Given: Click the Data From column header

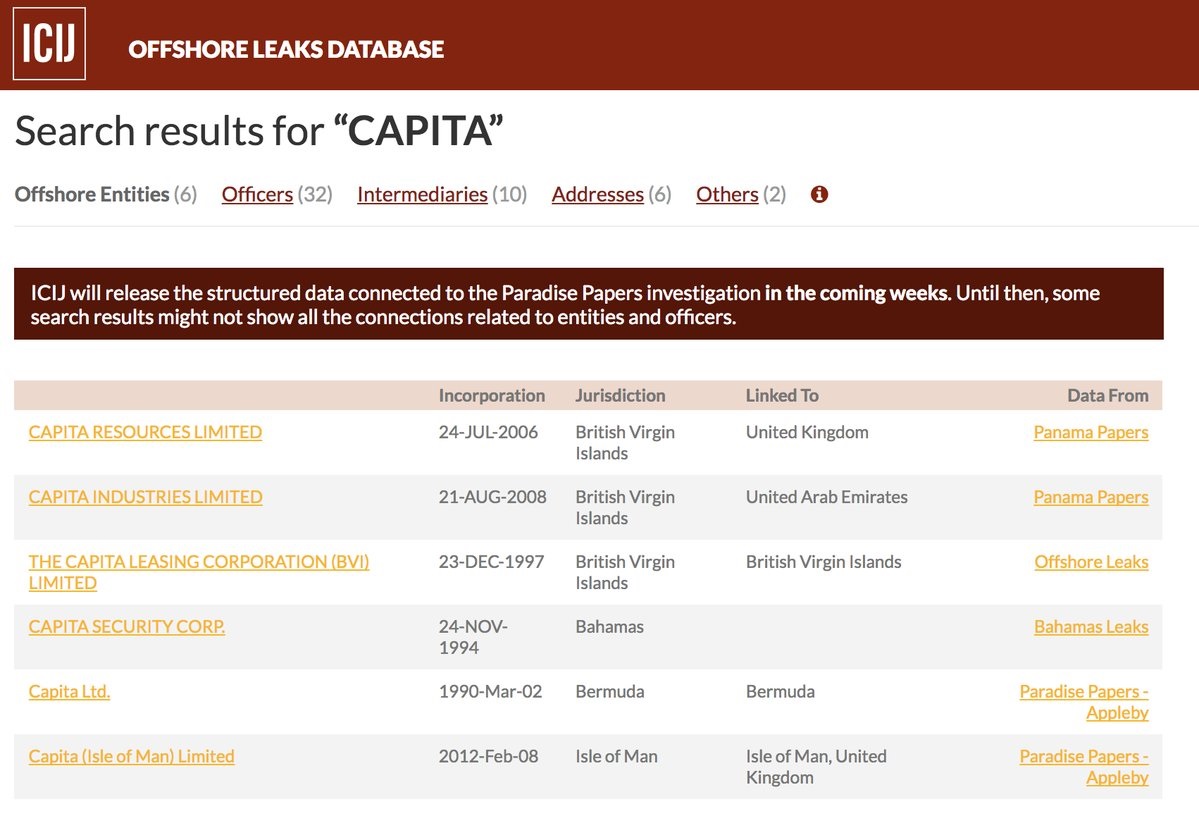Looking at the screenshot, I should click(1108, 395).
